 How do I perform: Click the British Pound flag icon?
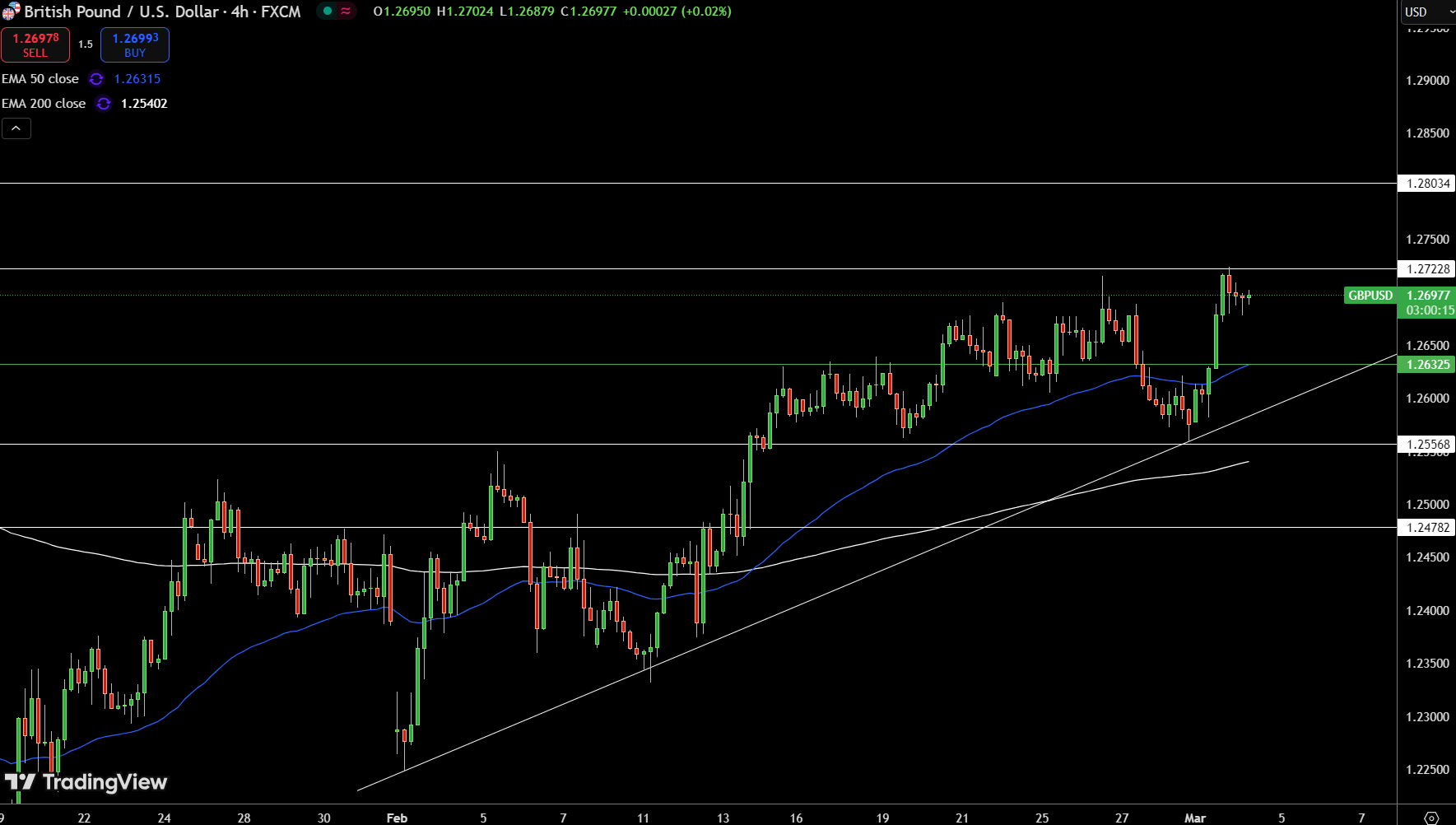click(11, 12)
